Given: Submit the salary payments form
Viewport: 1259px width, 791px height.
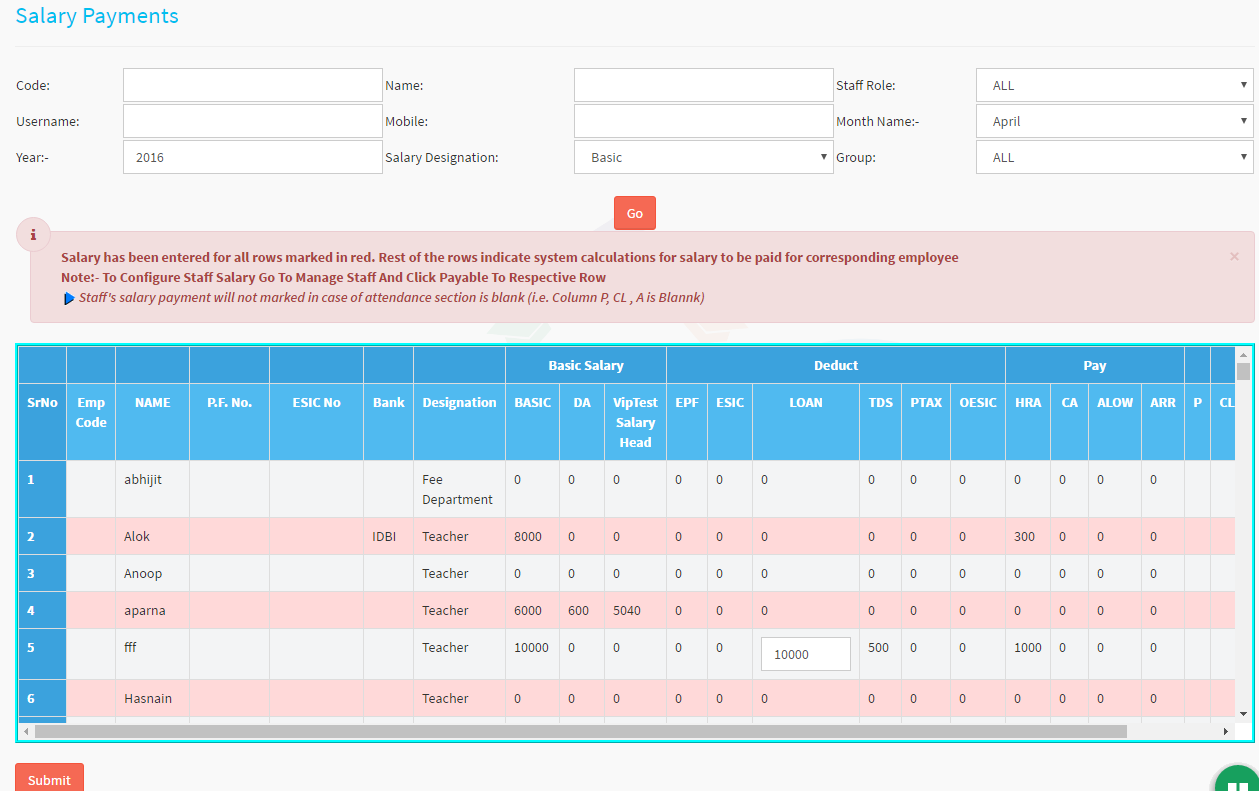Looking at the screenshot, I should [x=49, y=779].
